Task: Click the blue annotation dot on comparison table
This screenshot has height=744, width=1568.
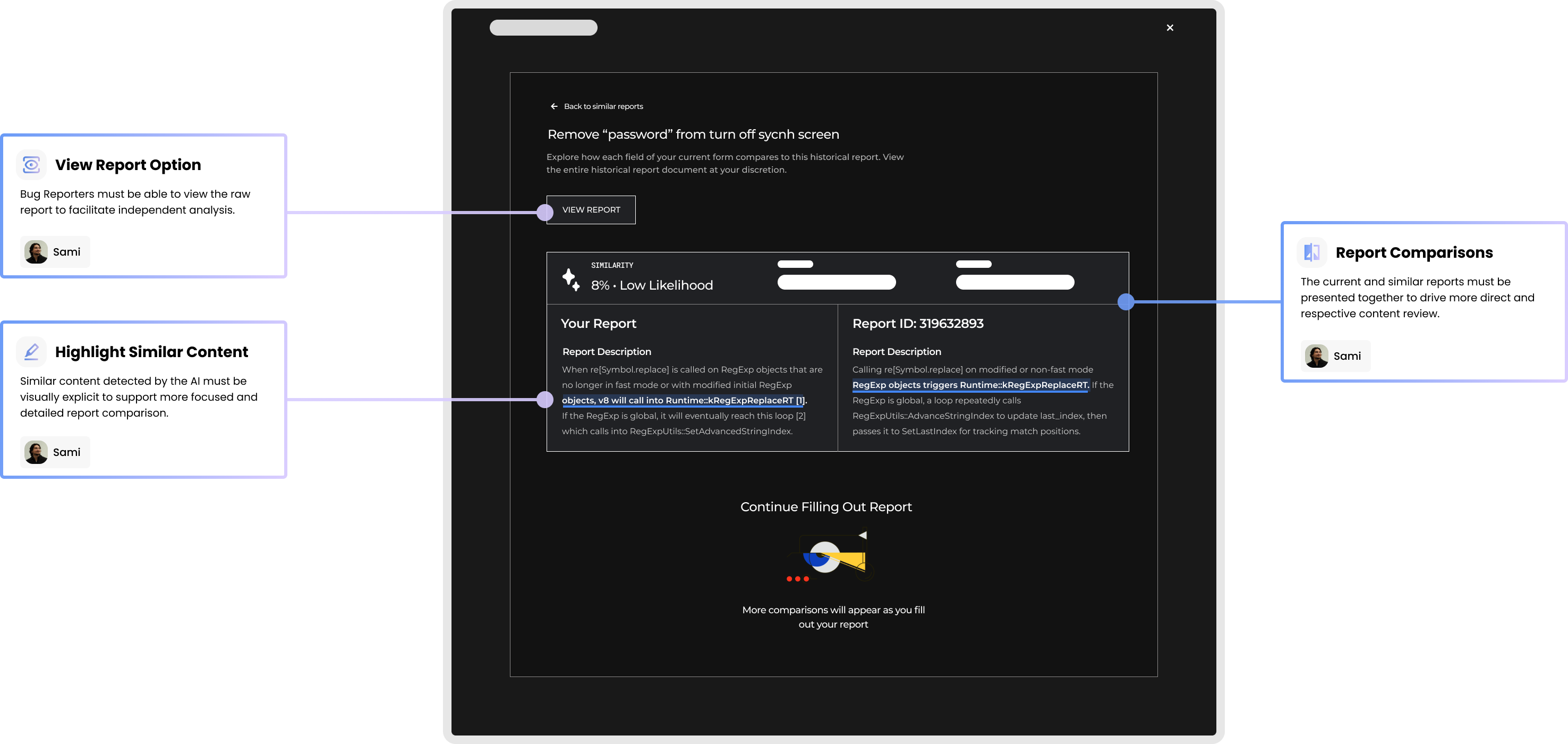Action: (1126, 301)
